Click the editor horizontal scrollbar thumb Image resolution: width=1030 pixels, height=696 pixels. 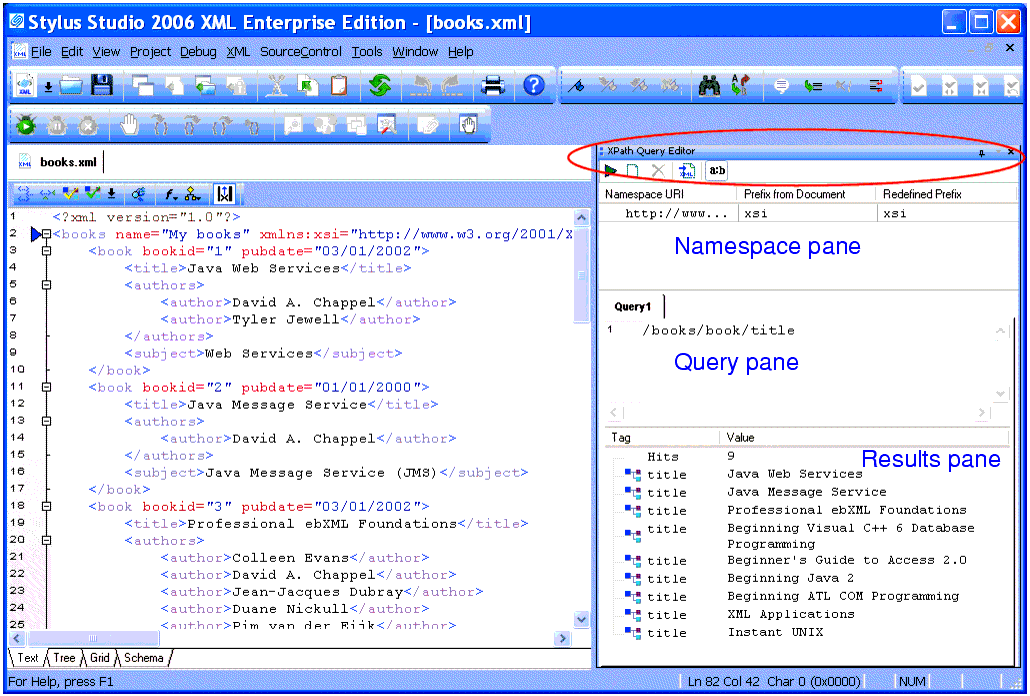point(93,638)
